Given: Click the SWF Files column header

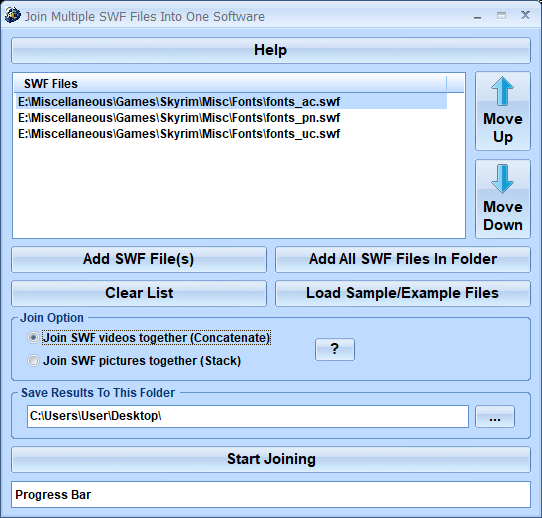Looking at the screenshot, I should click(231, 84).
